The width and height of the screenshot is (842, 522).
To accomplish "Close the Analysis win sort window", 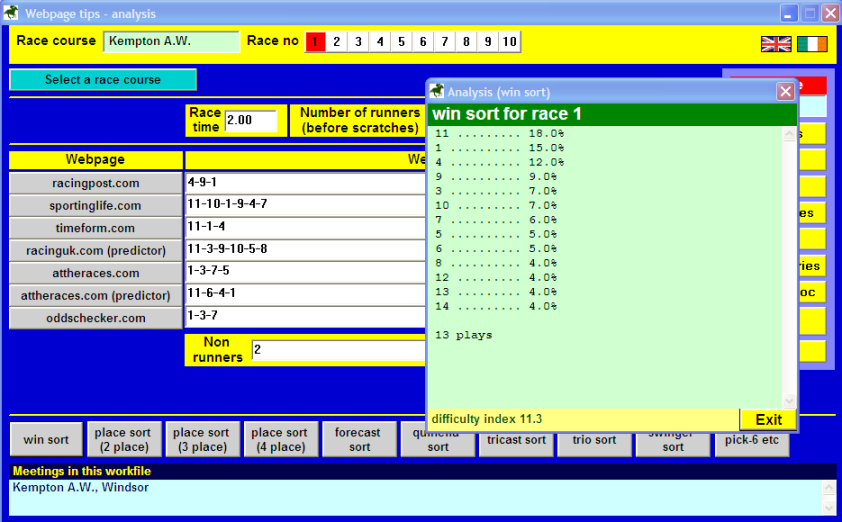I will pyautogui.click(x=785, y=91).
